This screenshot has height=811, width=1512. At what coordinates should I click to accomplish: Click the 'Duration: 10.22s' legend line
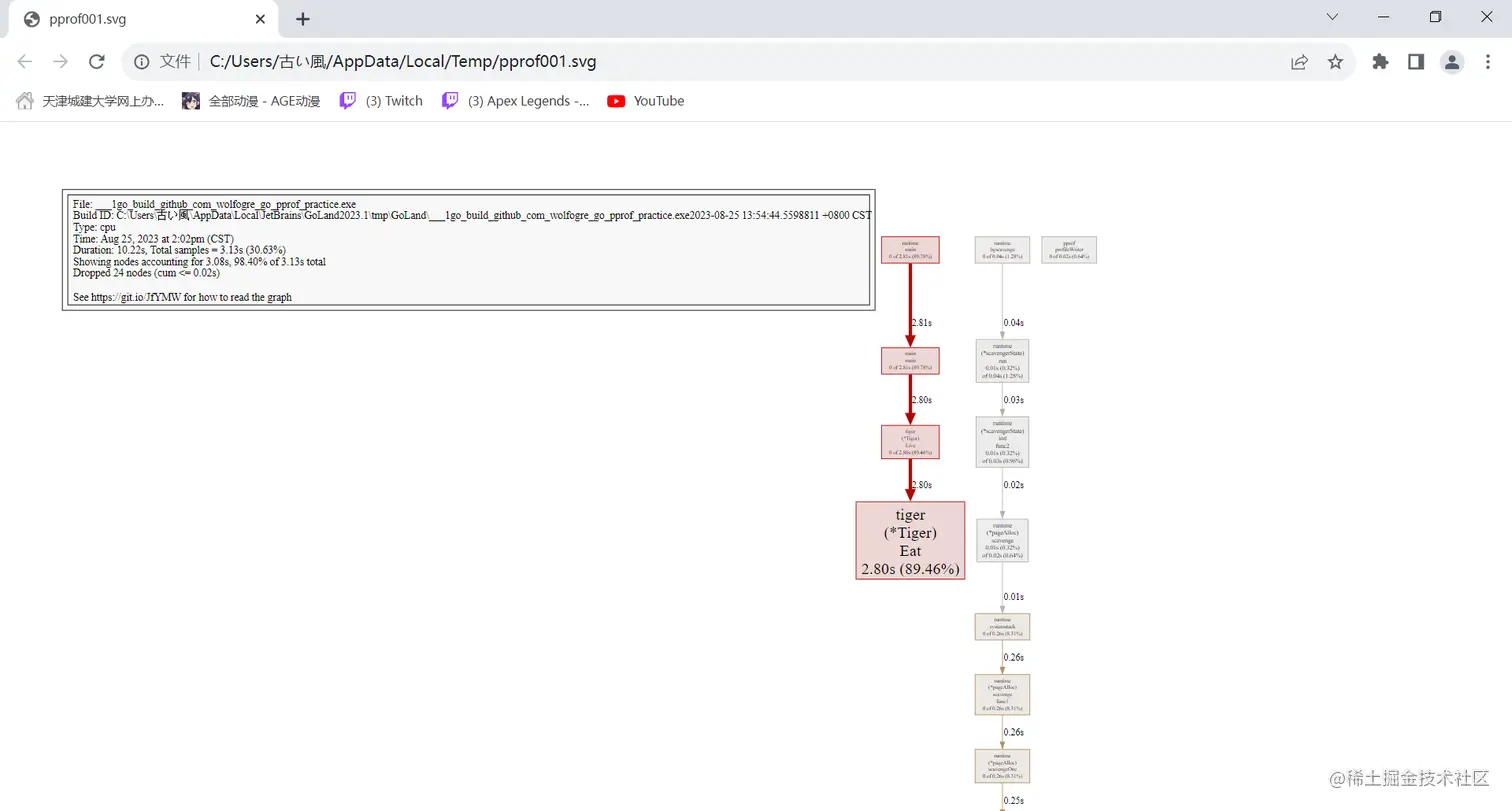coord(179,250)
